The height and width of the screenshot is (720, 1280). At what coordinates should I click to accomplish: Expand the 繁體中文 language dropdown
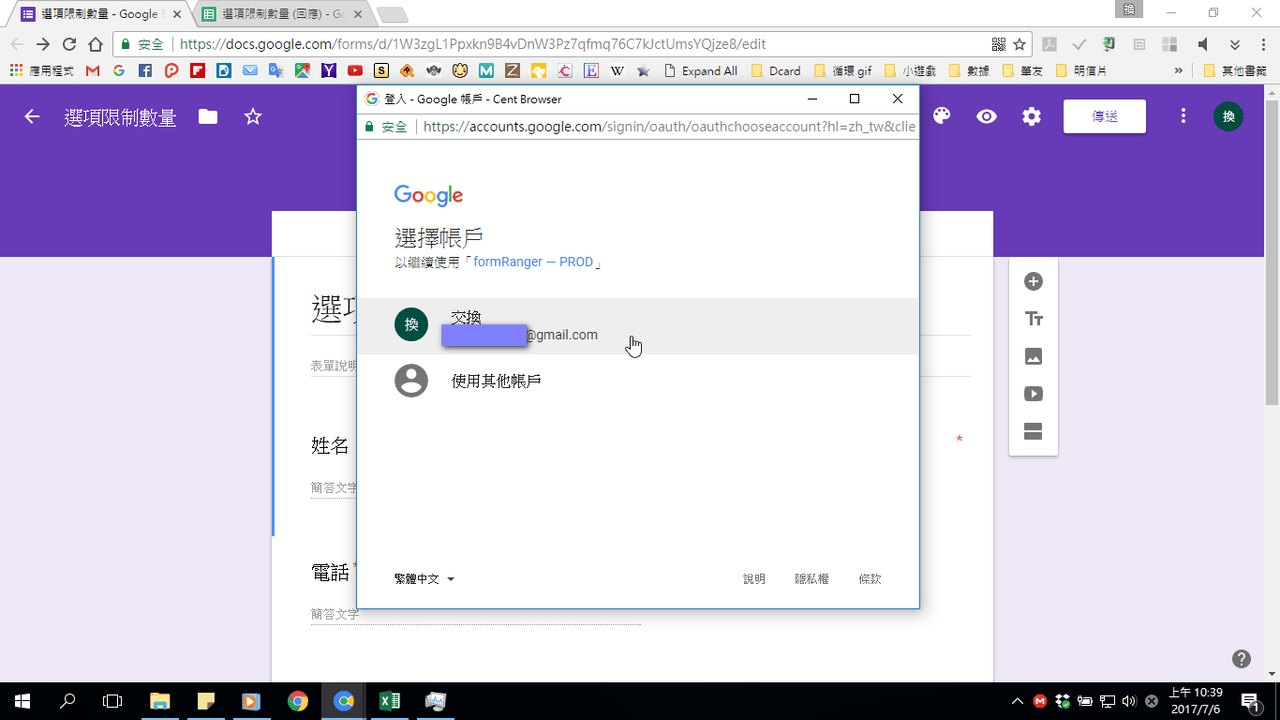pos(424,579)
